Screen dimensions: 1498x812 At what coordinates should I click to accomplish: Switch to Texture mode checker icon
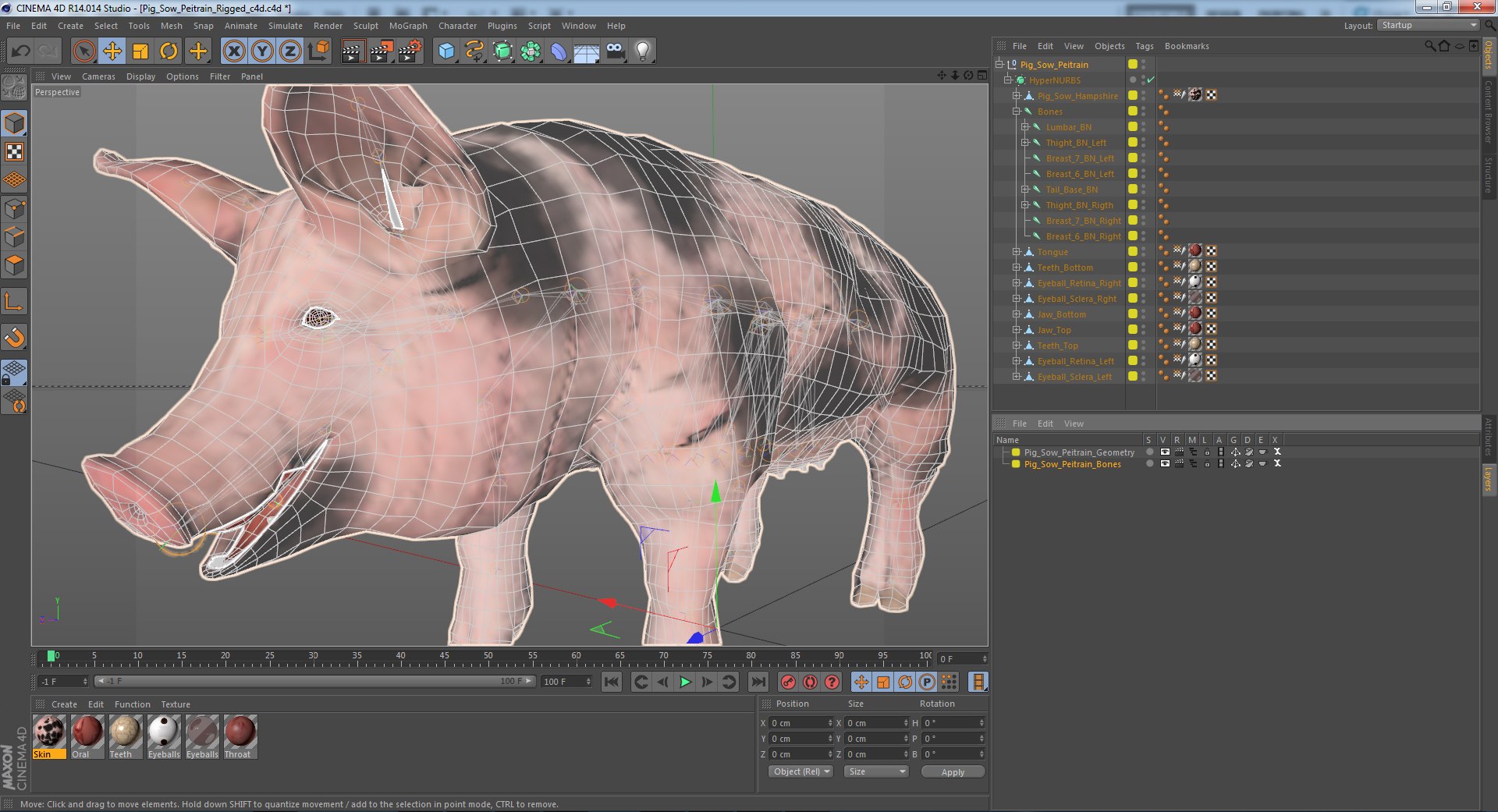pyautogui.click(x=15, y=151)
